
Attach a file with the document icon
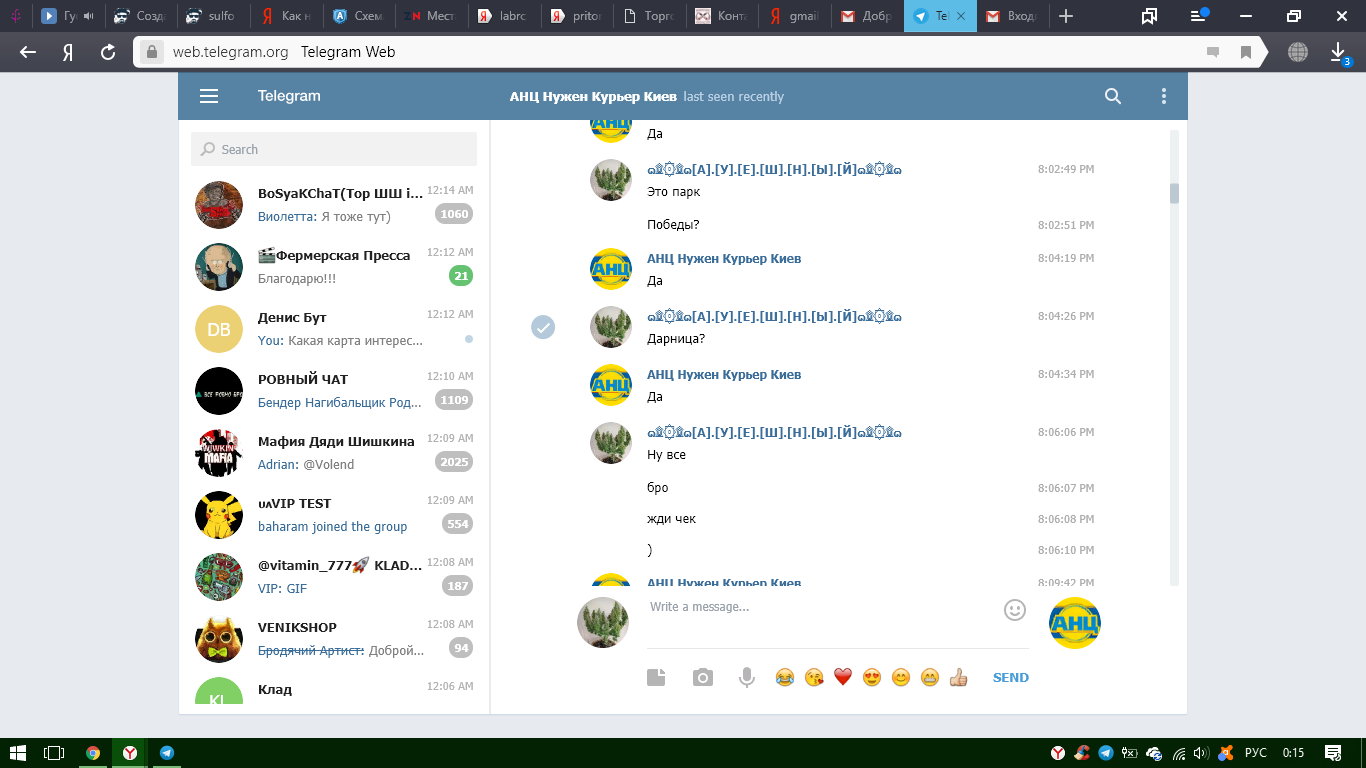click(656, 677)
